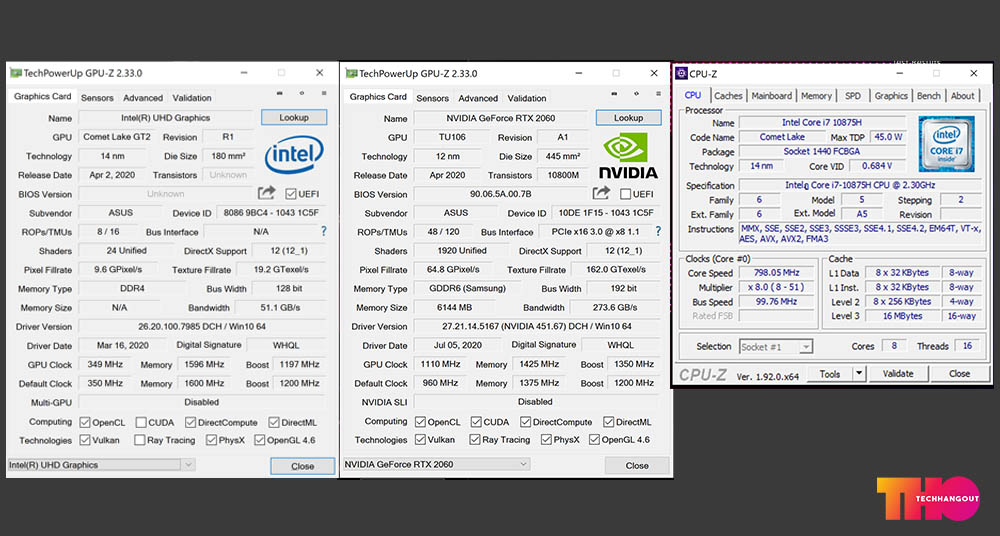Toggle DirectCompute checkbox in NVIDIA GPU-Z window
Viewport: 1000px width, 536px height.
click(x=526, y=422)
